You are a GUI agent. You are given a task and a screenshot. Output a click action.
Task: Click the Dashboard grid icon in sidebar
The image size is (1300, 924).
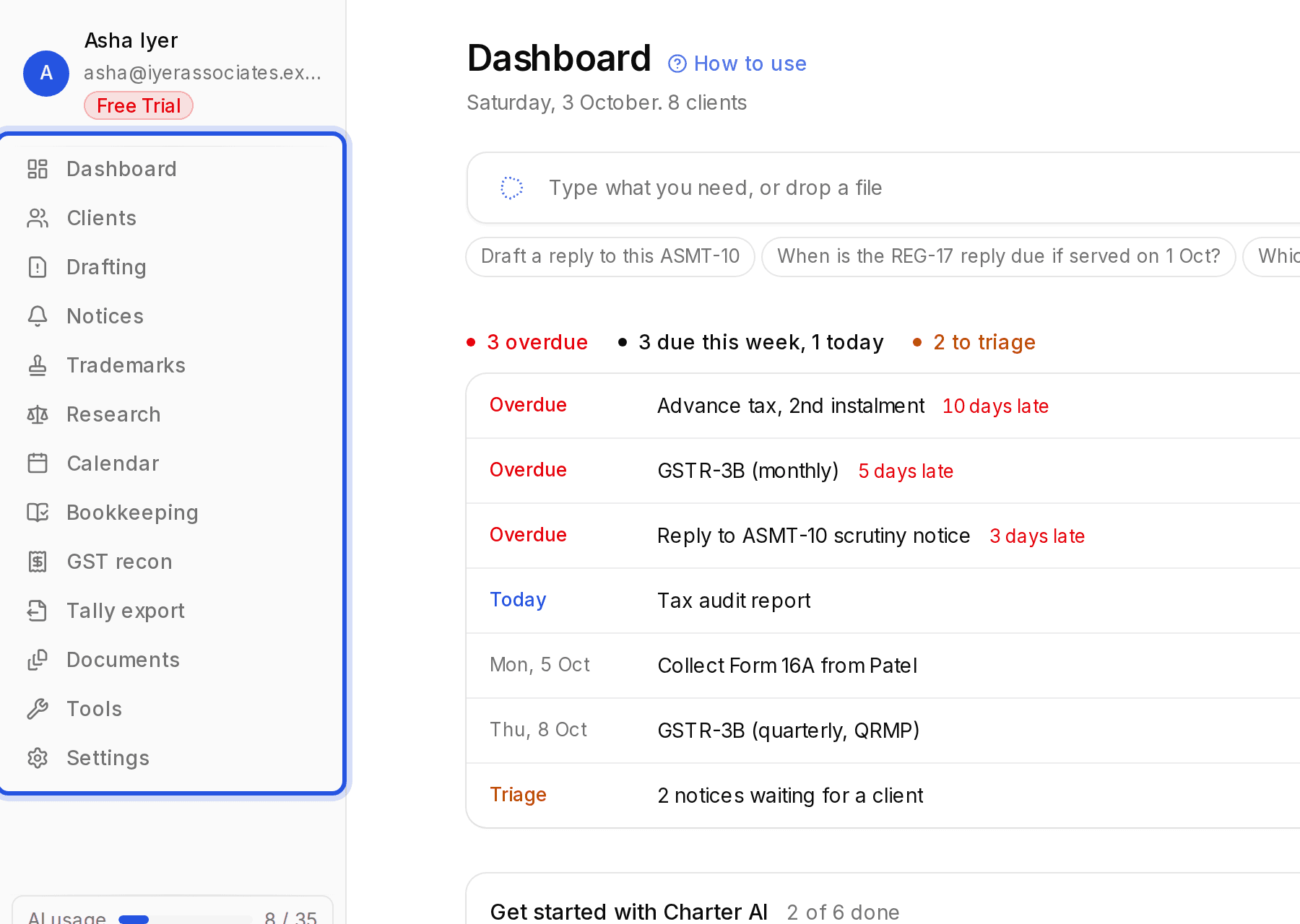(x=38, y=169)
